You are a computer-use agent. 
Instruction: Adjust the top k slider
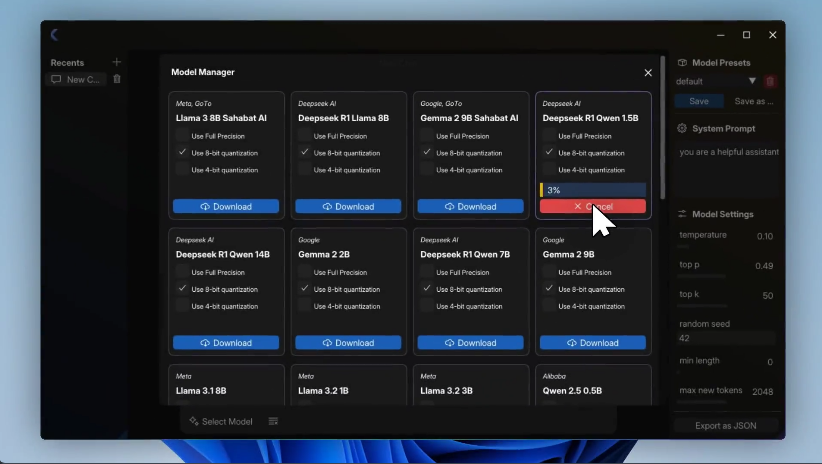[702, 306]
